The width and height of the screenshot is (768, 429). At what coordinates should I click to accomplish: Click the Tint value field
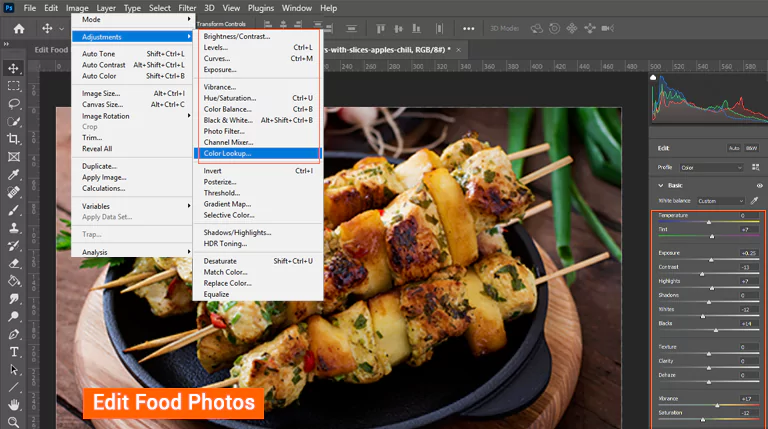coord(748,230)
